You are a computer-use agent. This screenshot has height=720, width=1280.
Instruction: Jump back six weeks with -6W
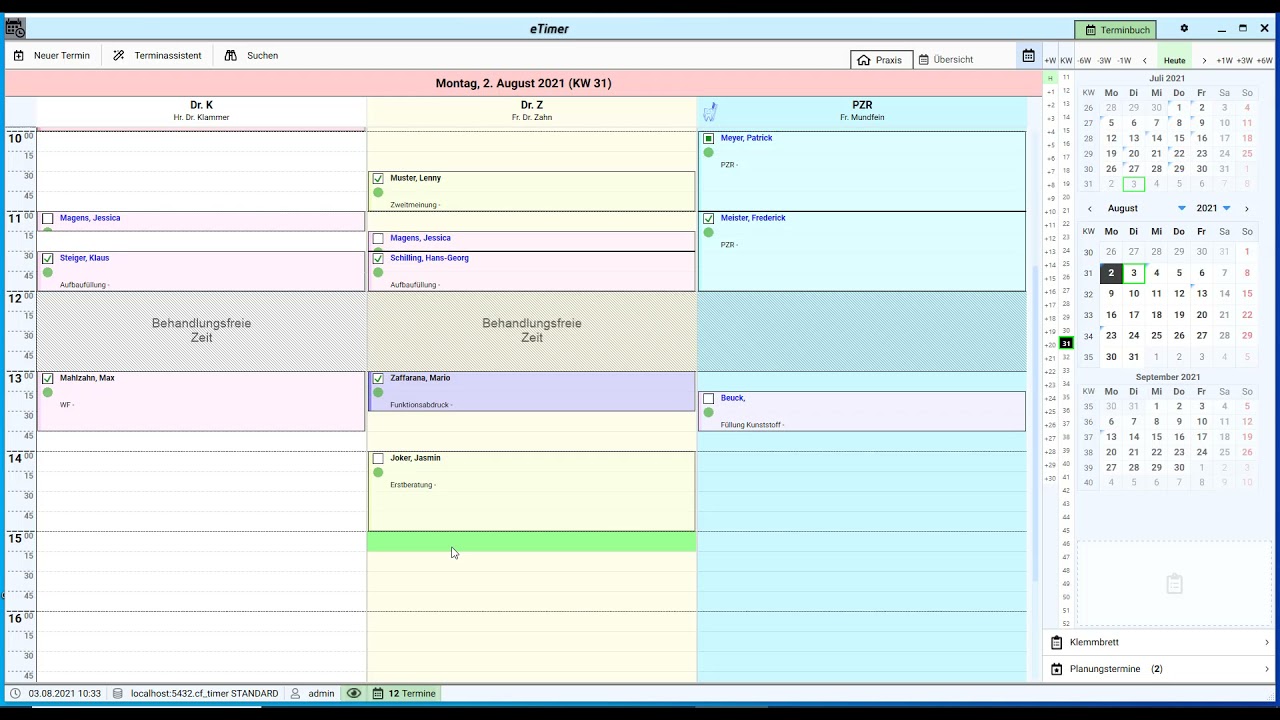[1084, 61]
